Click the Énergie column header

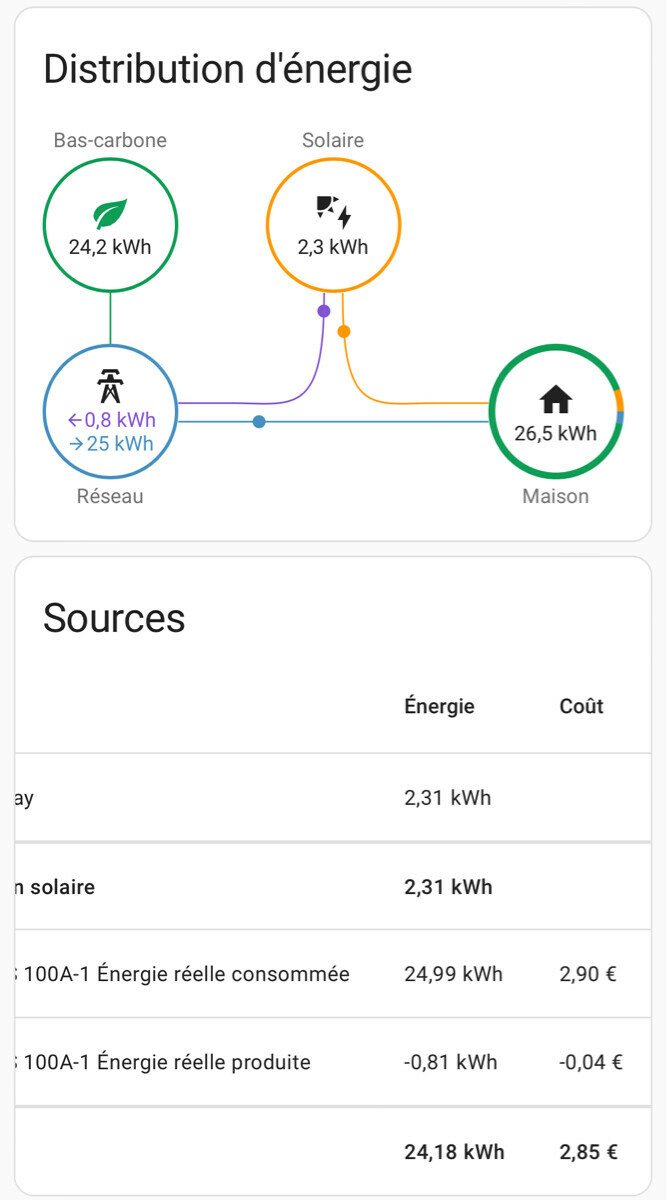(439, 706)
